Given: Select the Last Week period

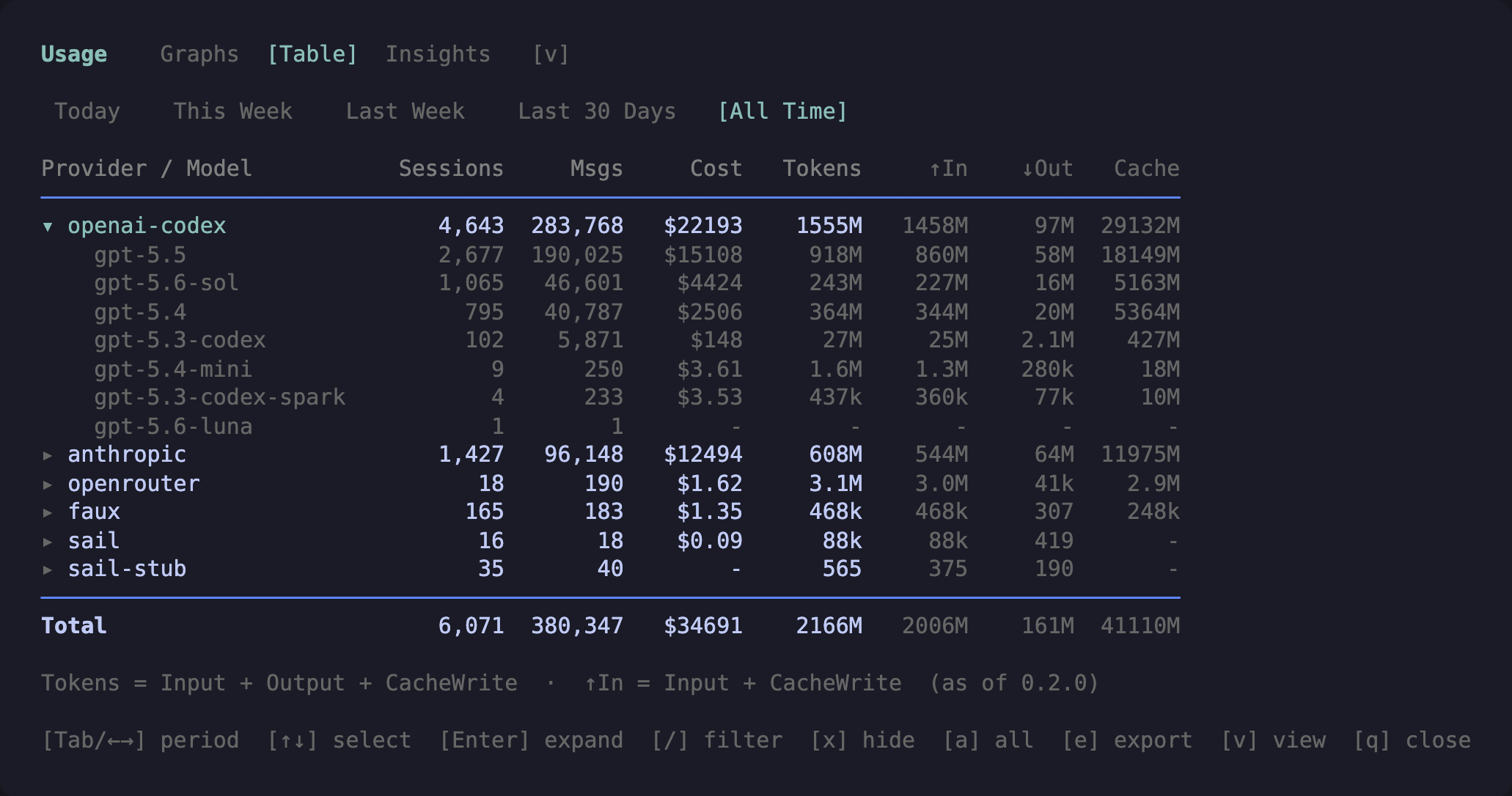Looking at the screenshot, I should (405, 111).
